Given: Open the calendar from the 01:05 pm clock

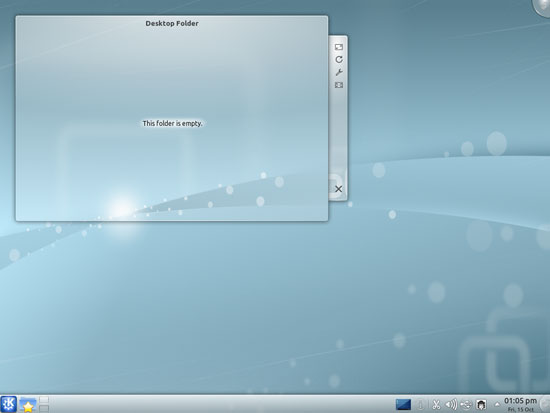Looking at the screenshot, I should (x=521, y=404).
